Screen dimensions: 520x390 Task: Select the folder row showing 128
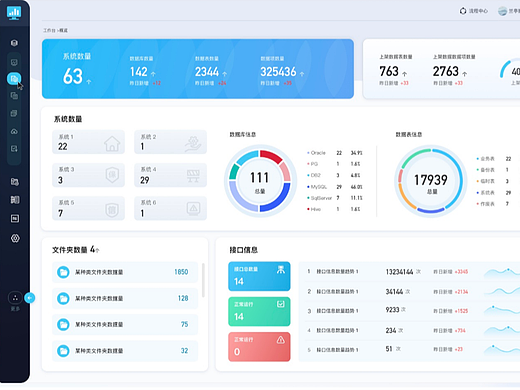(125, 298)
